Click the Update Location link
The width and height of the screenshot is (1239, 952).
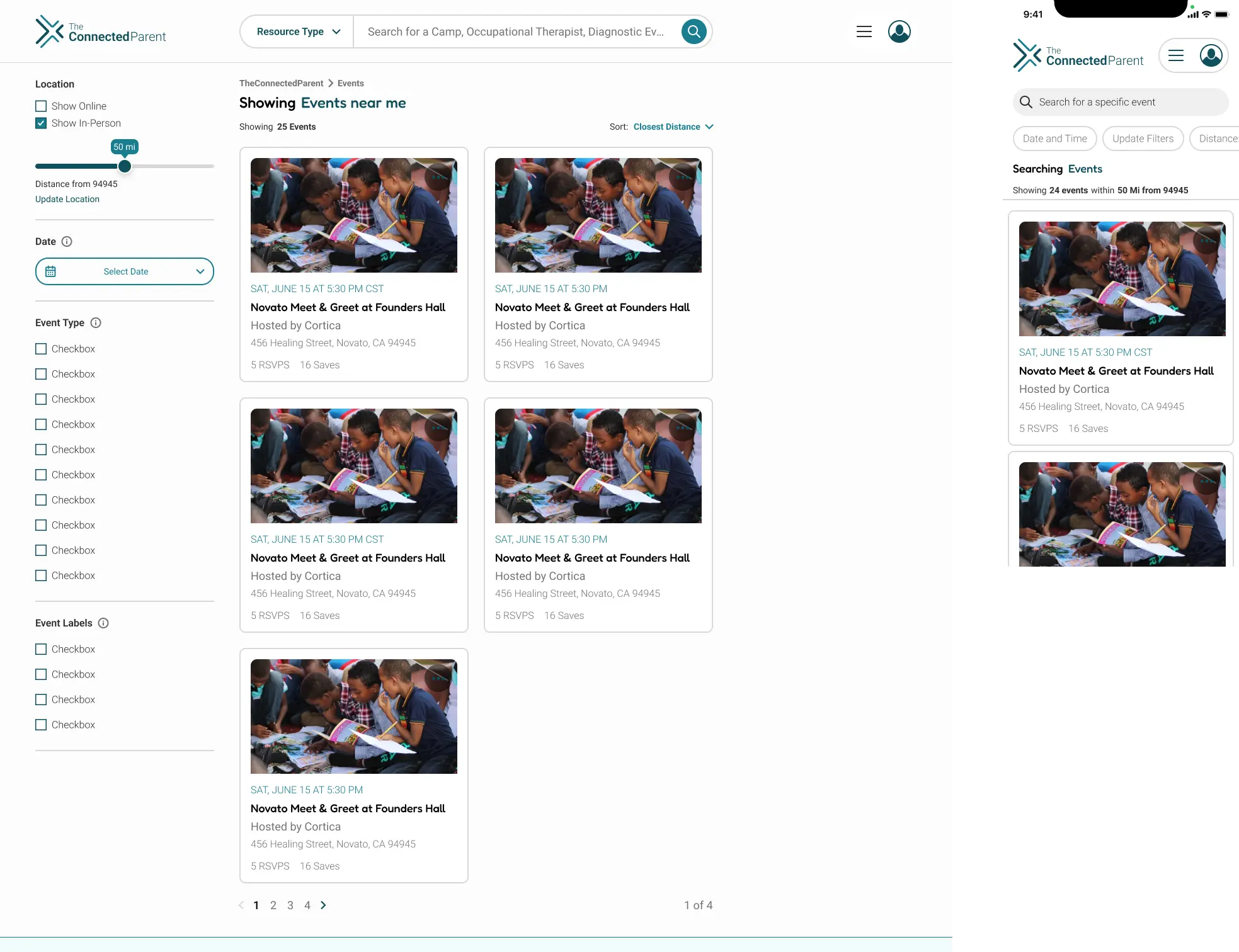(67, 199)
